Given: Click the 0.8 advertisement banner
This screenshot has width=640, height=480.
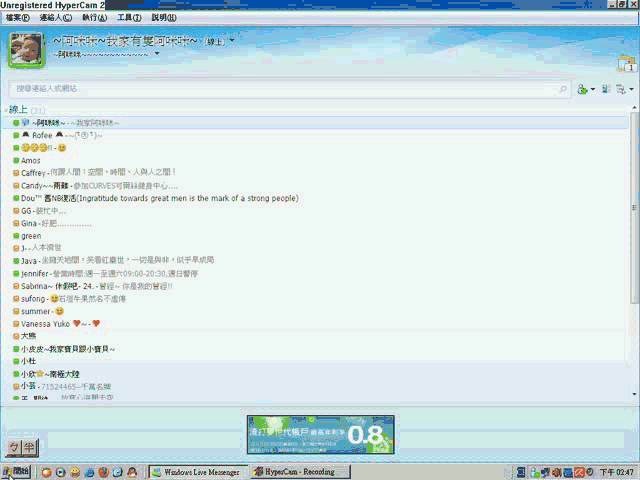Looking at the screenshot, I should pyautogui.click(x=320, y=434).
